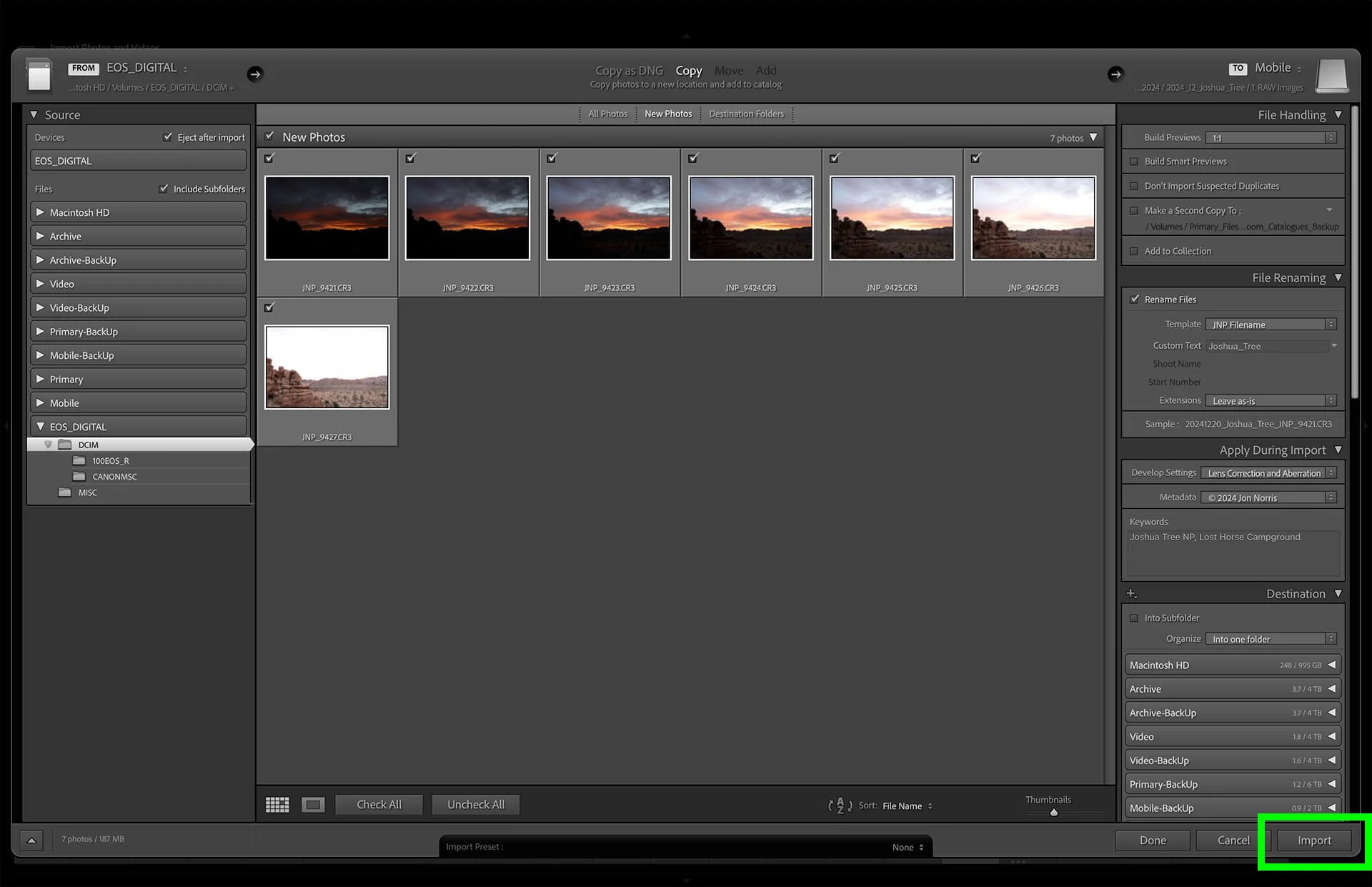Image resolution: width=1372 pixels, height=887 pixels.
Task: Select Copy as DNG import mode
Action: (x=629, y=70)
